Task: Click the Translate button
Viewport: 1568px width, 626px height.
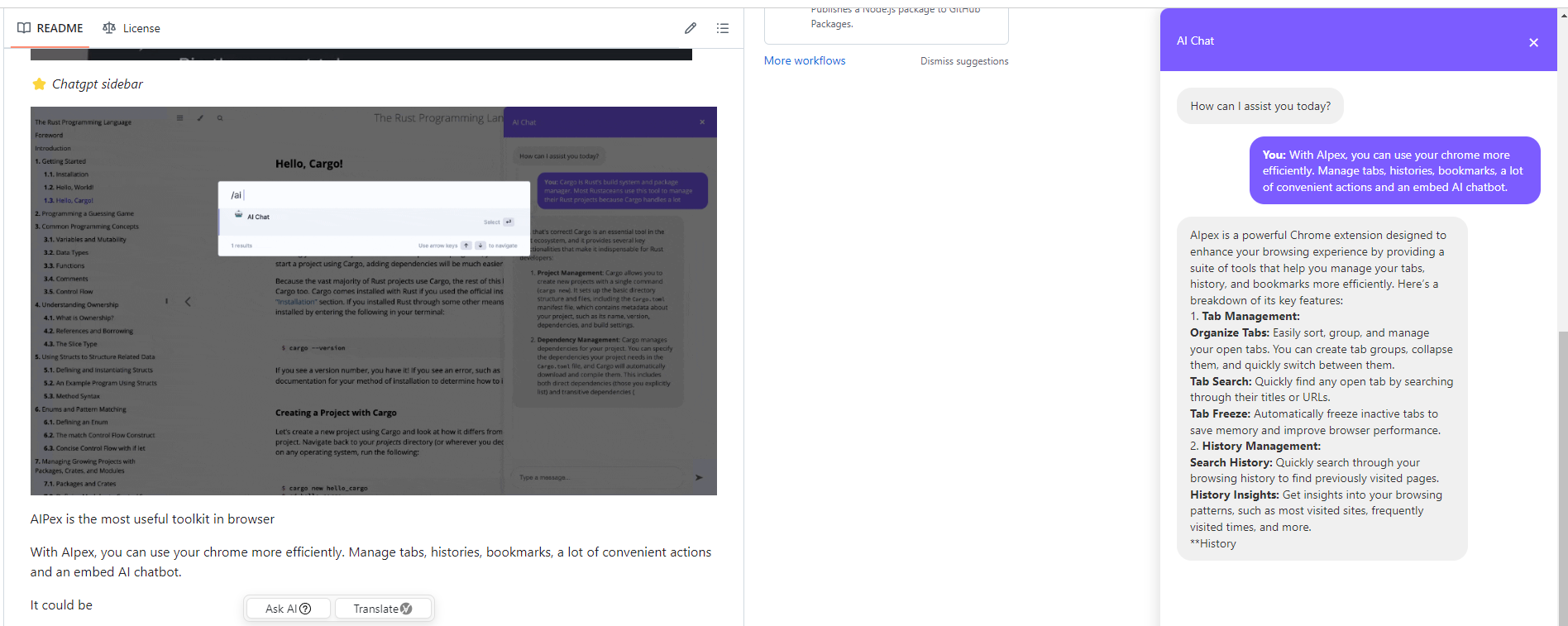Action: click(x=382, y=609)
